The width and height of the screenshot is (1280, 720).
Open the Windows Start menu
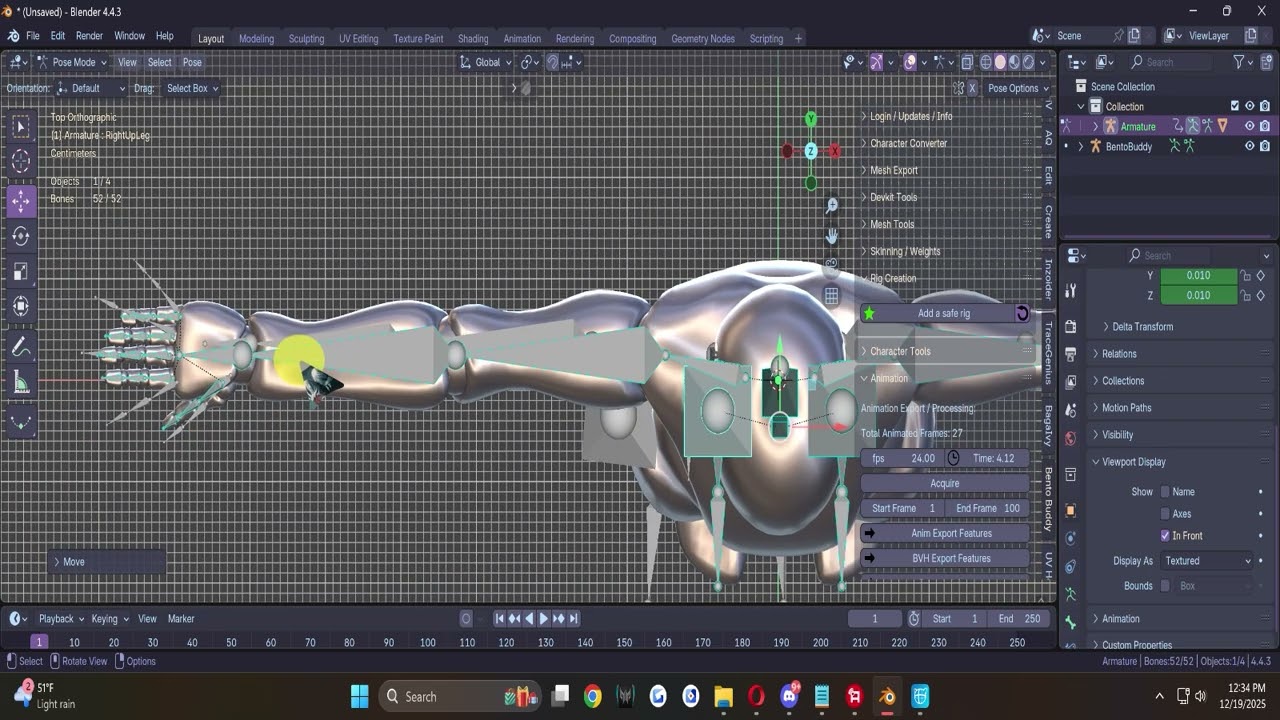360,696
